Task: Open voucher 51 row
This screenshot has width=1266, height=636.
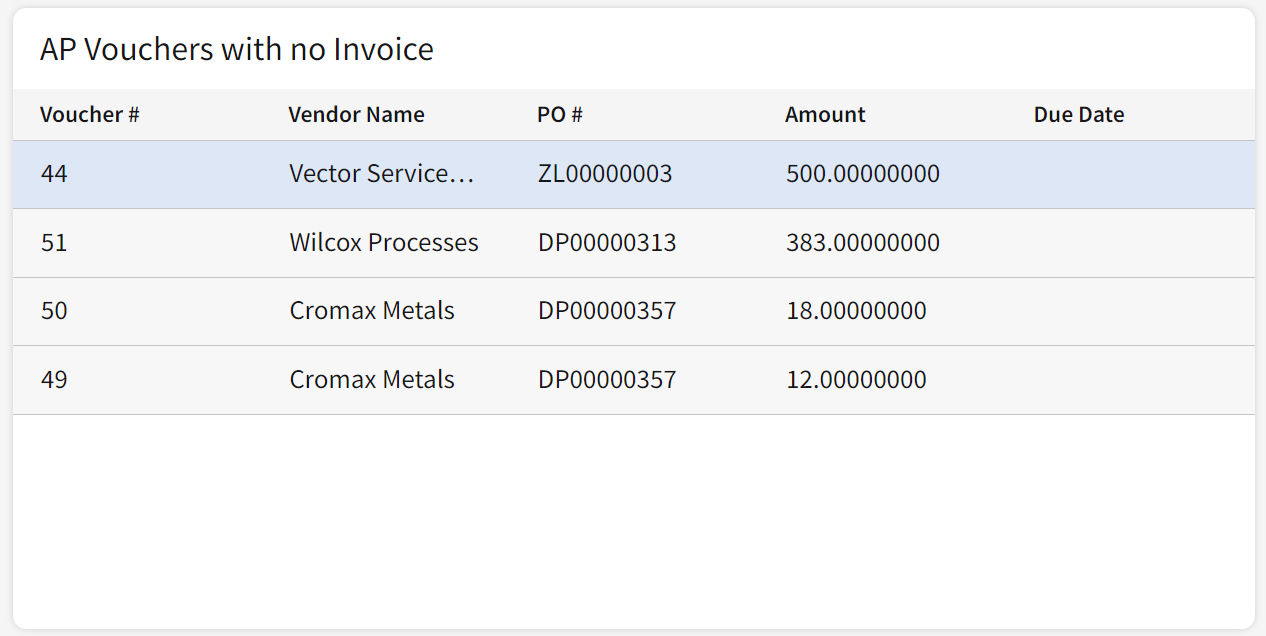Action: coord(54,243)
